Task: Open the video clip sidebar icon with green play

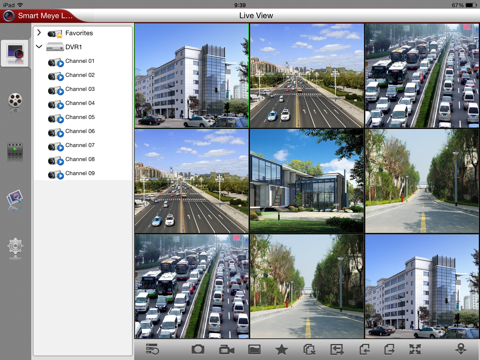Action: click(x=15, y=152)
